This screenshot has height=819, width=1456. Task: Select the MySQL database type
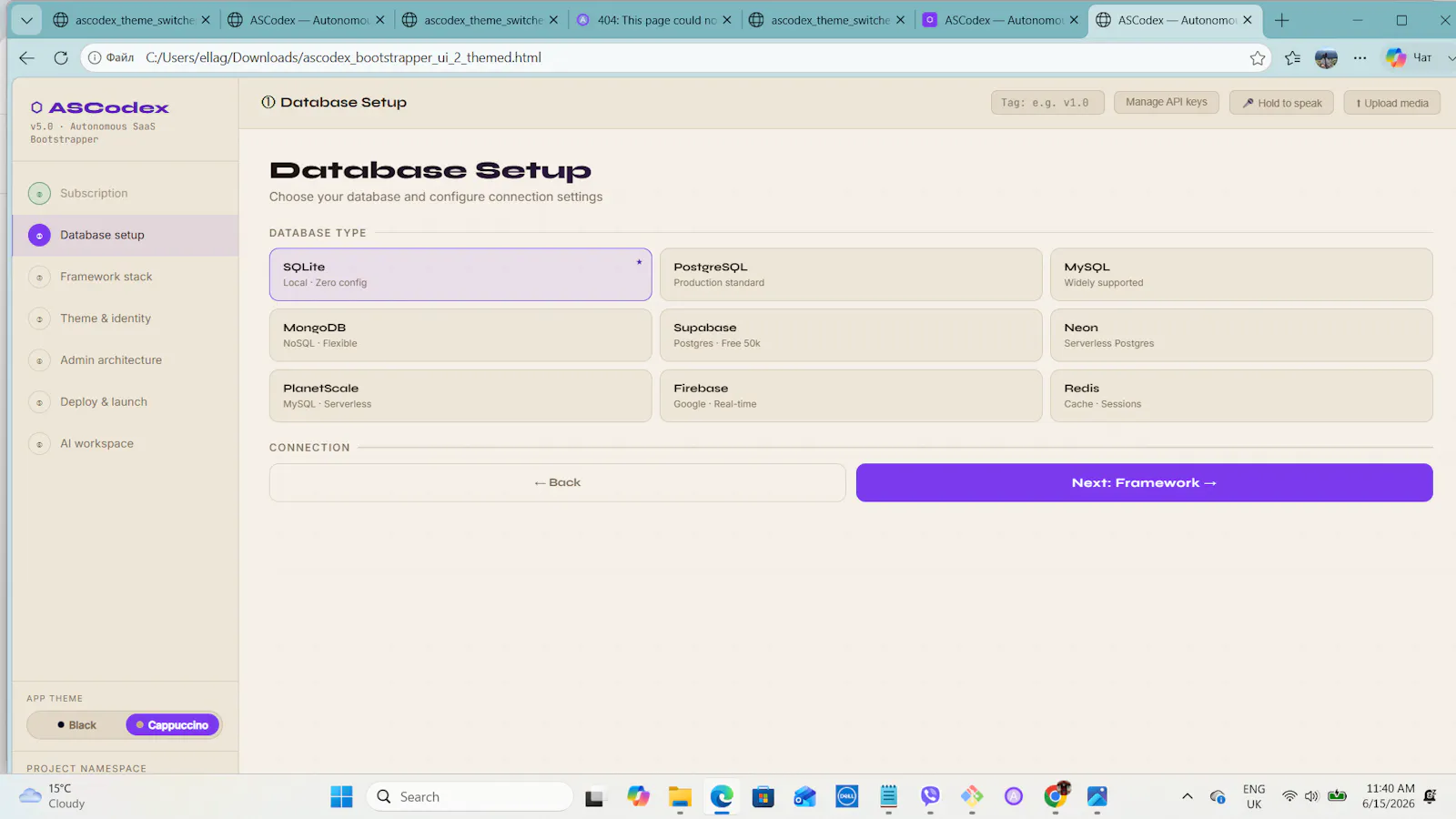pyautogui.click(x=1241, y=275)
